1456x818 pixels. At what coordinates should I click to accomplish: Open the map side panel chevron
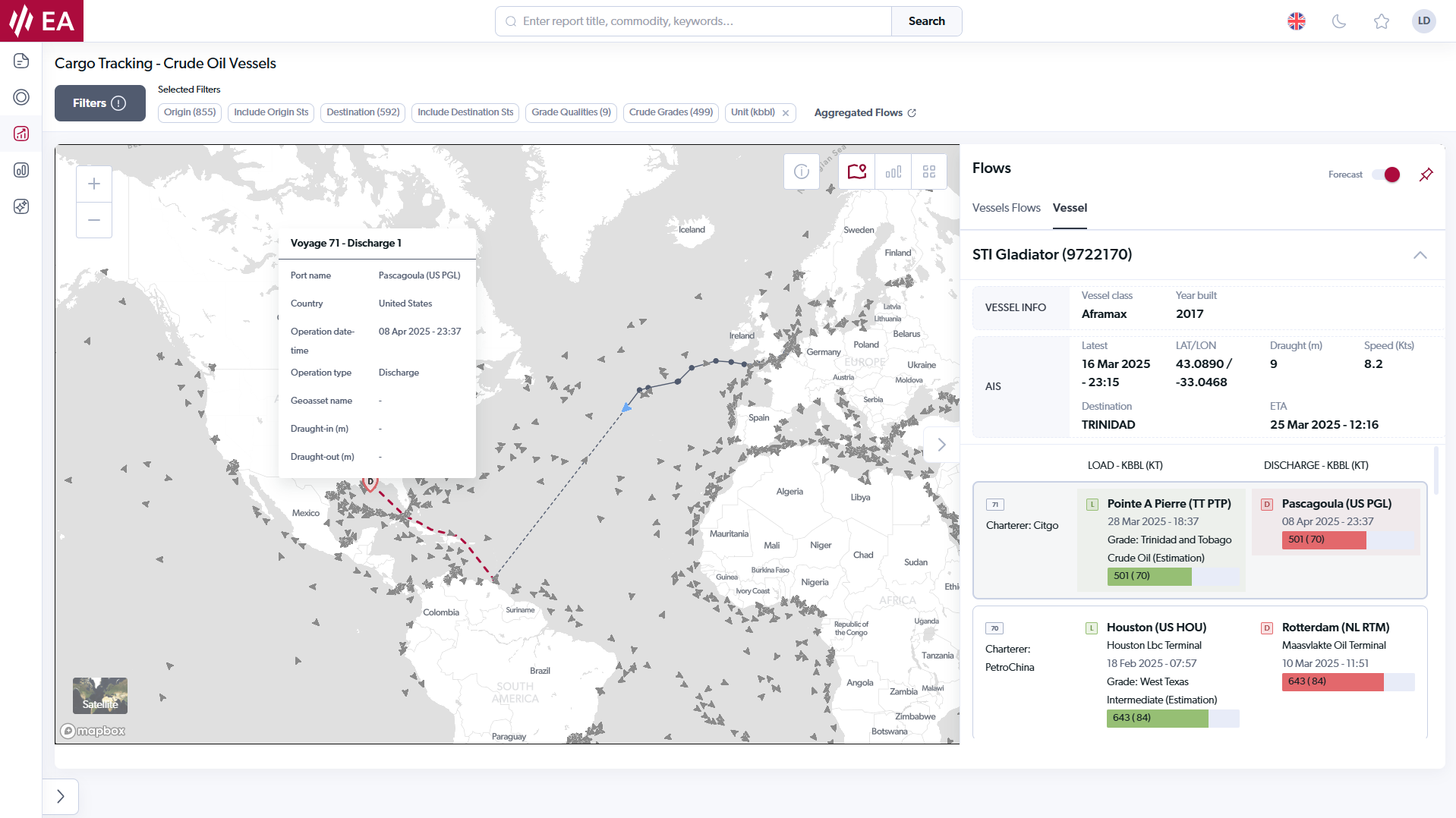click(x=941, y=444)
